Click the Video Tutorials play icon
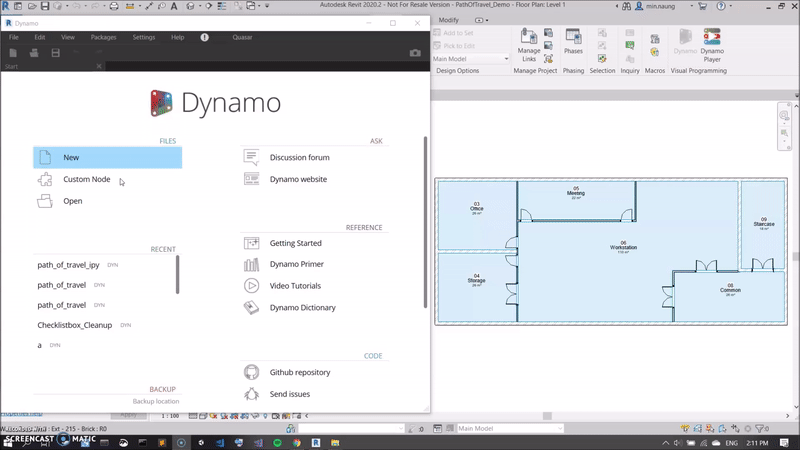800x450 pixels. [x=252, y=286]
